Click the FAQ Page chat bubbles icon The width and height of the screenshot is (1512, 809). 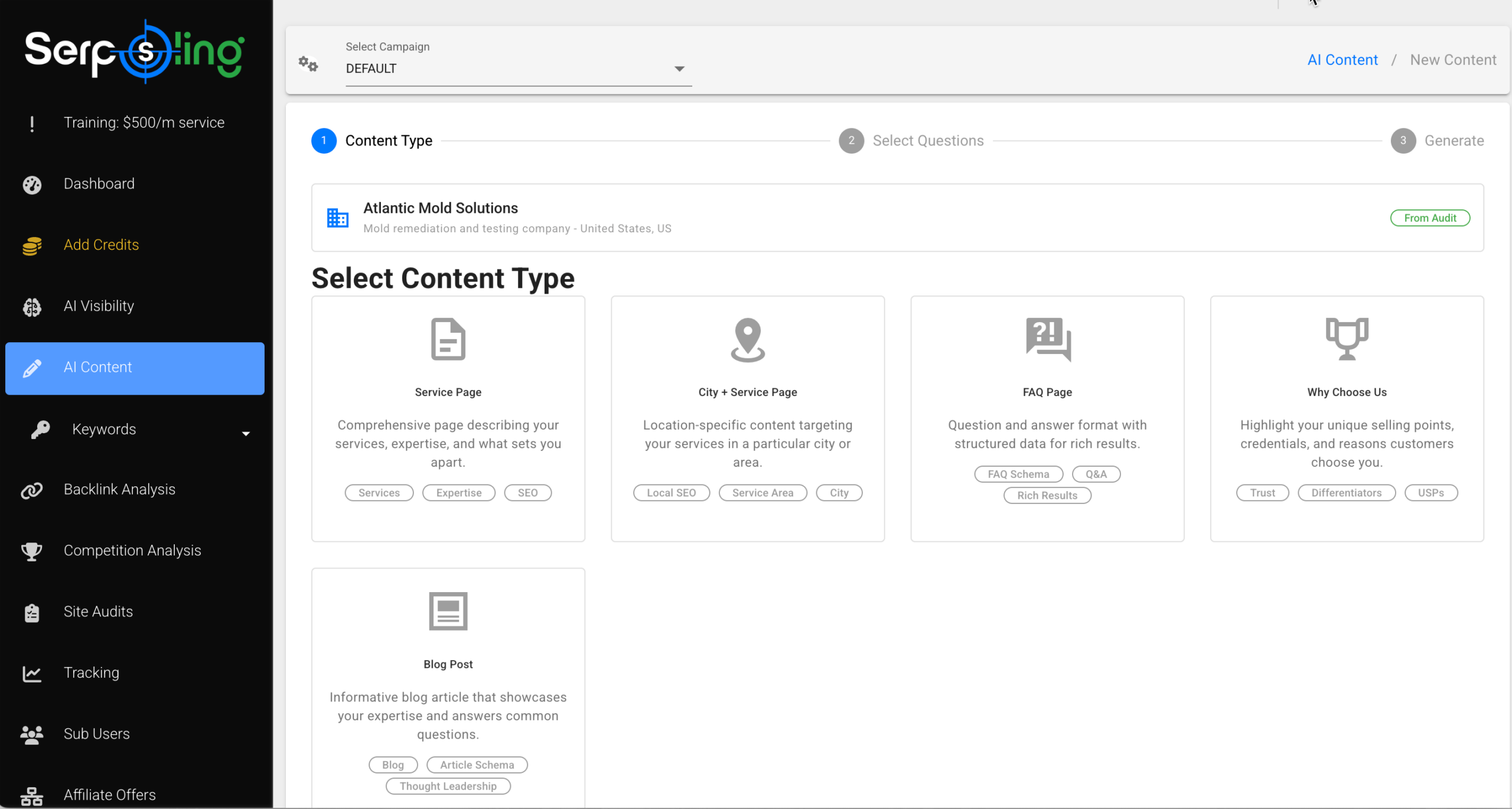coord(1047,339)
